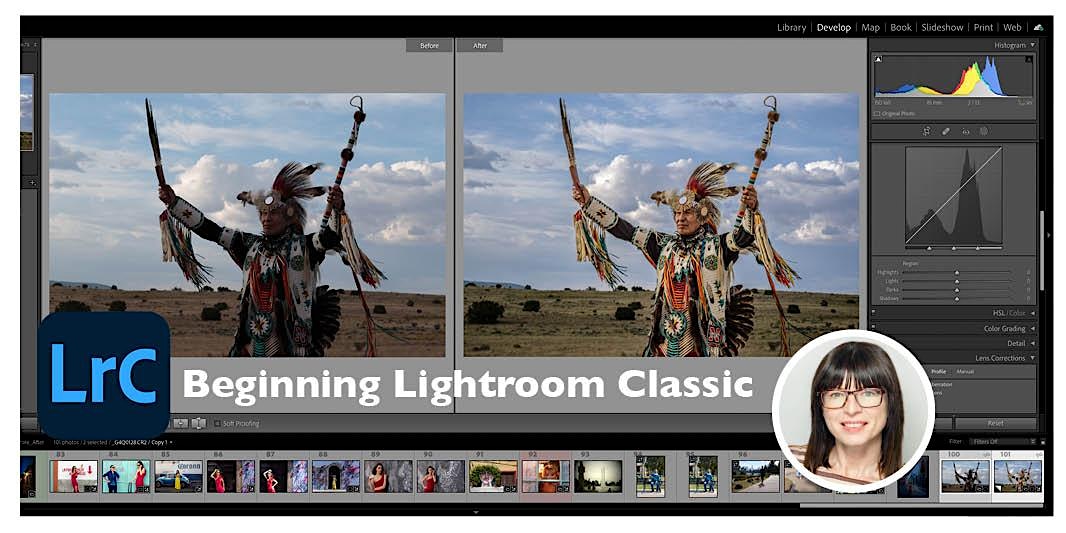Open the Slideshow module
Image resolution: width=1066 pixels, height=533 pixels.
(x=942, y=28)
